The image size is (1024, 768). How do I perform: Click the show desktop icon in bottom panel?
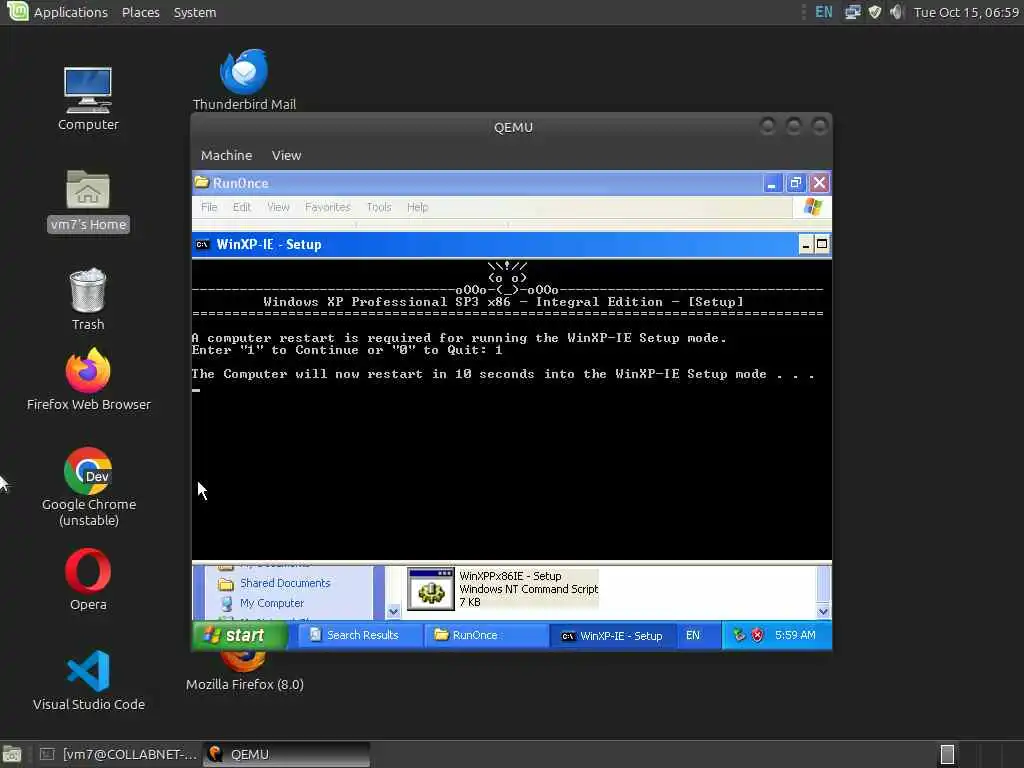(12, 754)
